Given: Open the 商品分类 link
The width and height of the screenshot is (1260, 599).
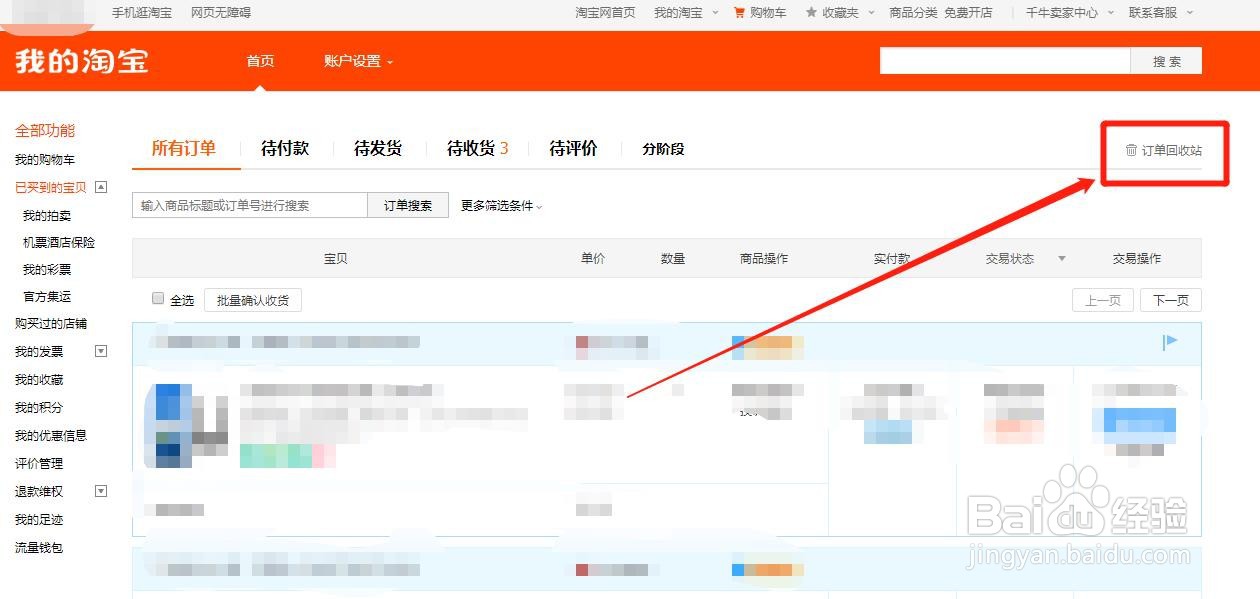Looking at the screenshot, I should 913,13.
